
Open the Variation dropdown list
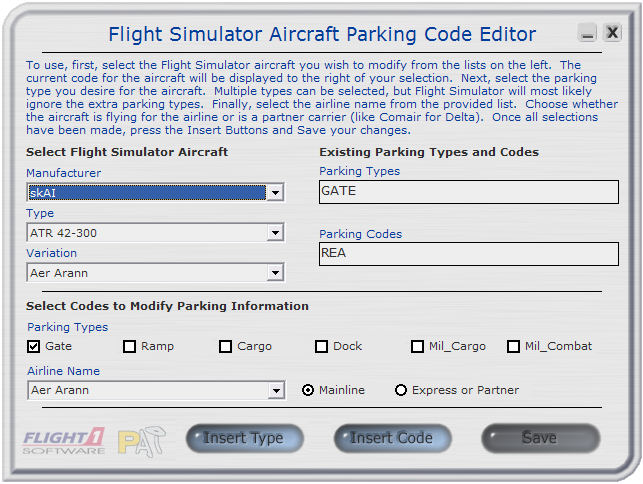pos(275,273)
